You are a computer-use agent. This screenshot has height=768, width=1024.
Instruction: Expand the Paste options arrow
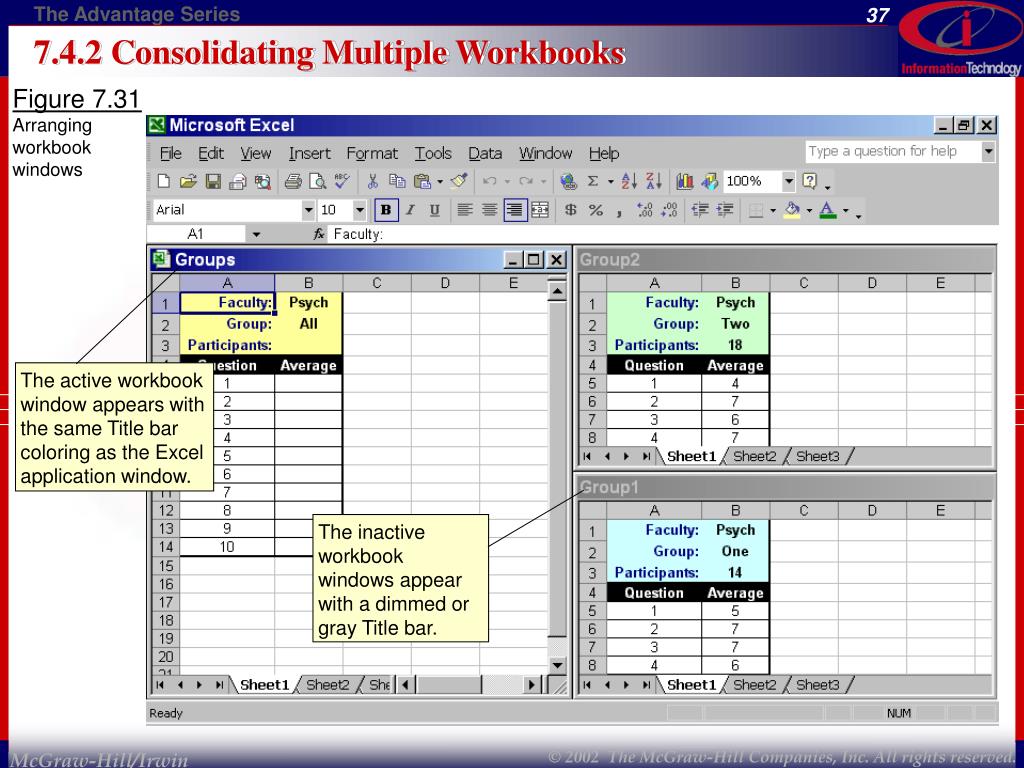tap(440, 182)
